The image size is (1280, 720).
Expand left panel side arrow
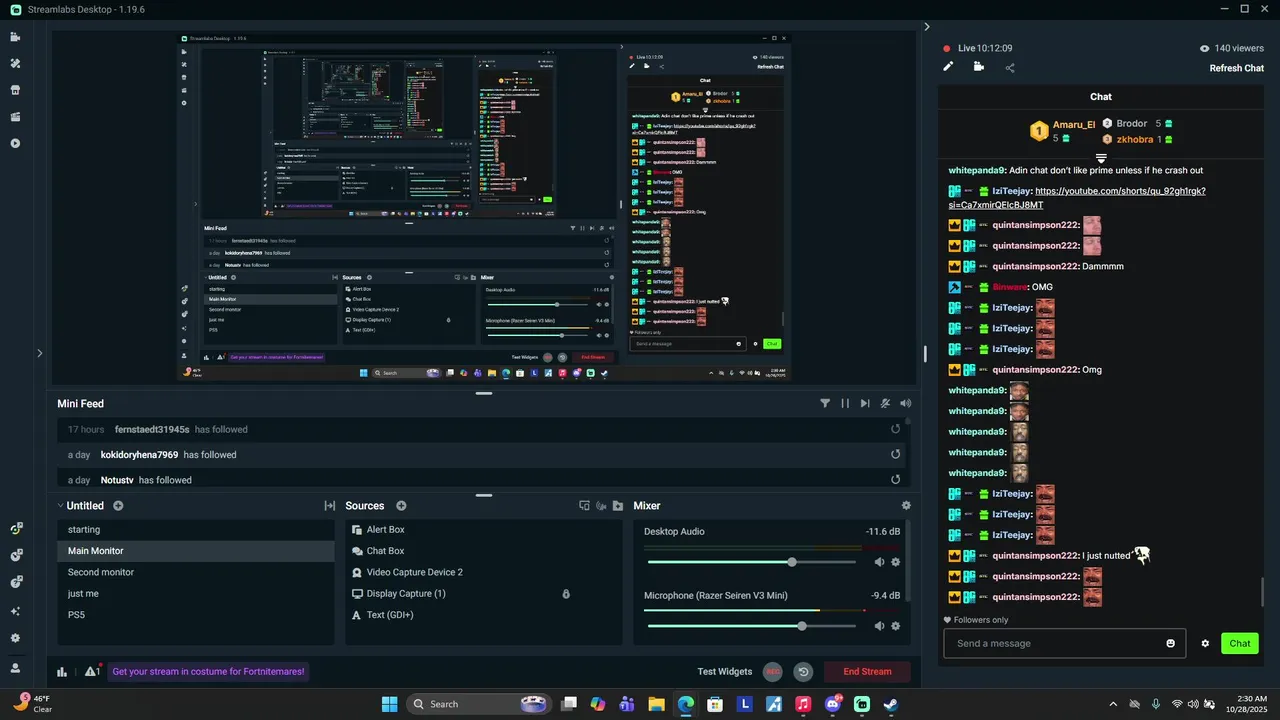tap(40, 352)
